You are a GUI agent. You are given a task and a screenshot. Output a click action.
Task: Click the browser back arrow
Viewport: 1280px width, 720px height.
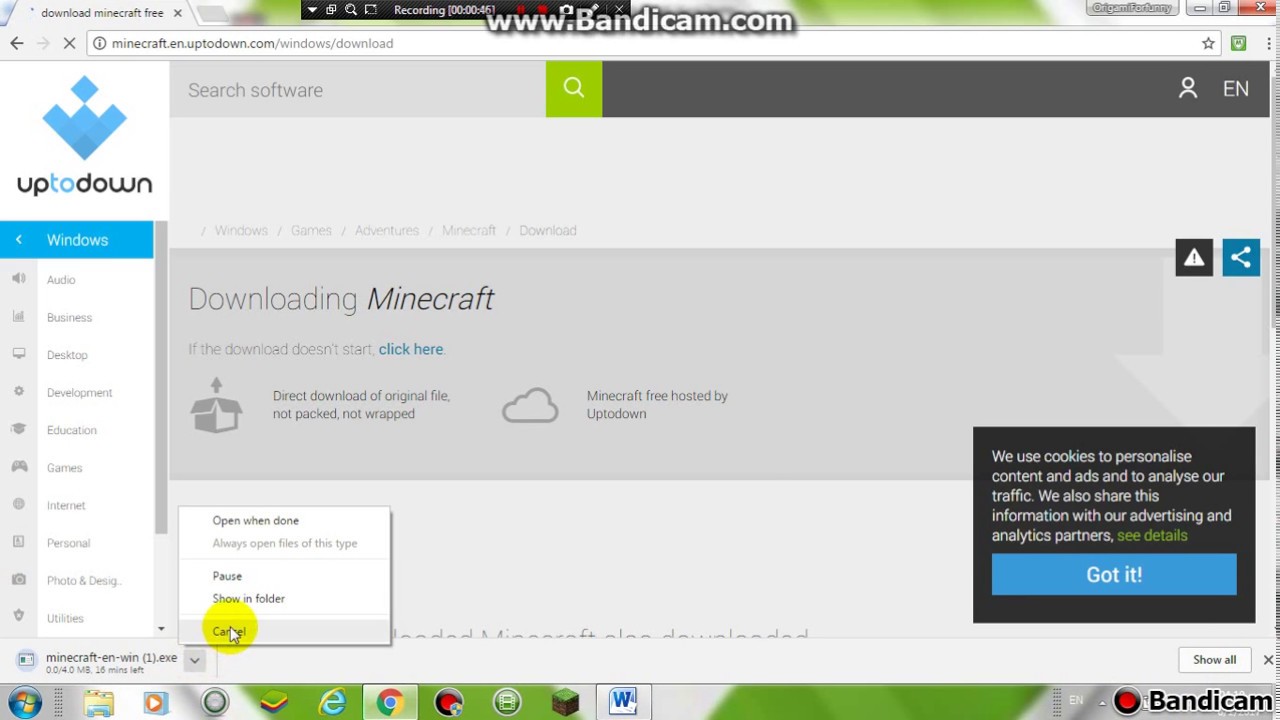click(x=16, y=43)
